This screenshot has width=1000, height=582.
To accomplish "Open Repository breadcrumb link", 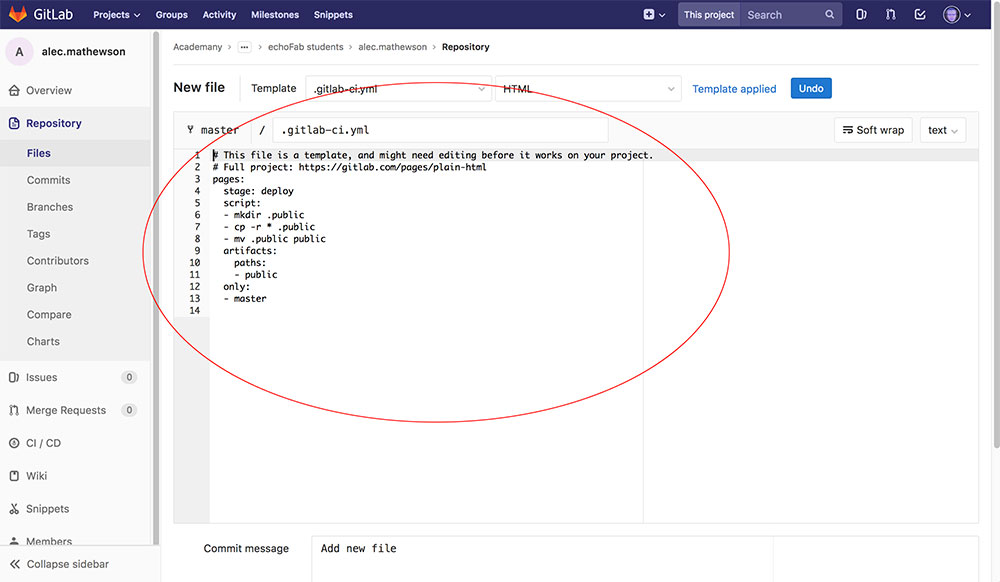I will point(466,47).
